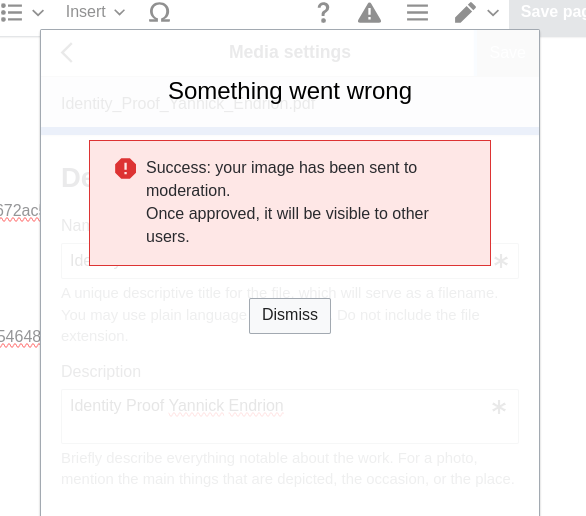Expand the list style chevron

(38, 13)
